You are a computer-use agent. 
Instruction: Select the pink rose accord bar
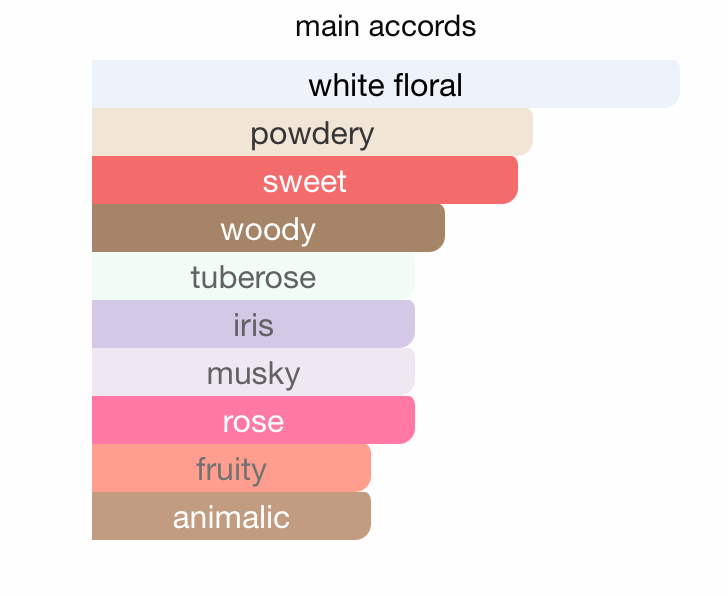[254, 420]
